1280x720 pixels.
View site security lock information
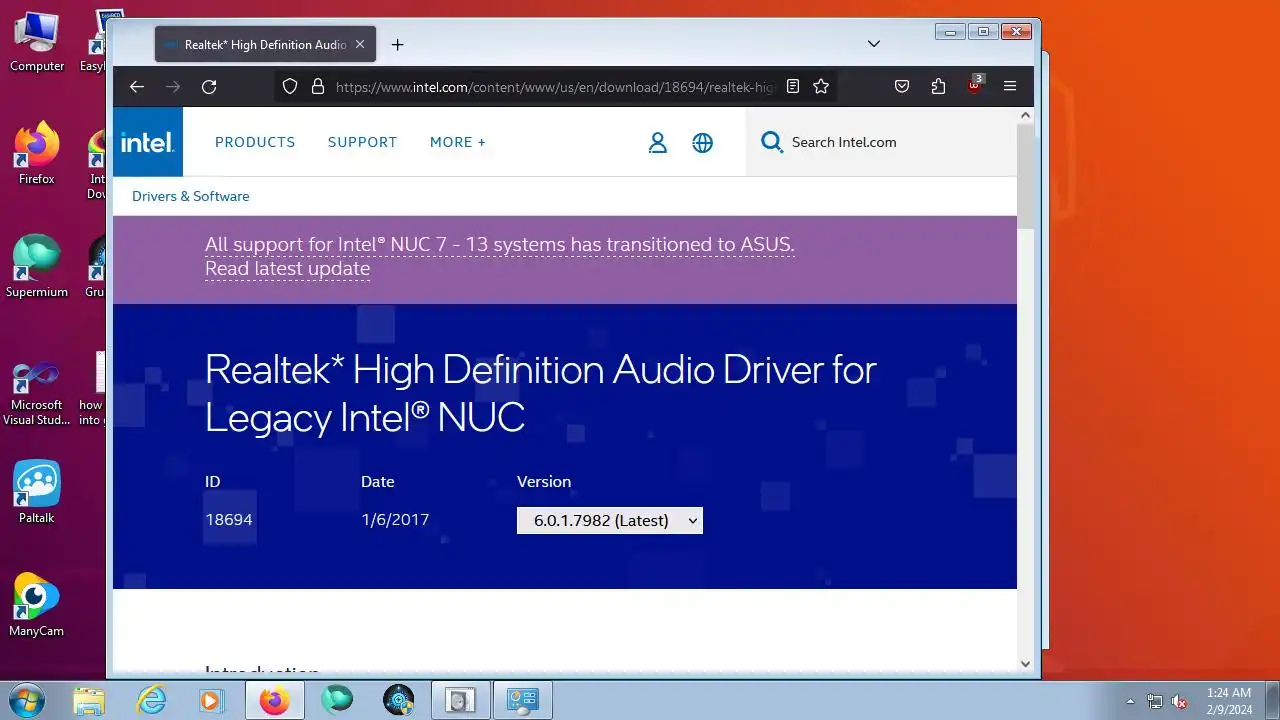318,87
